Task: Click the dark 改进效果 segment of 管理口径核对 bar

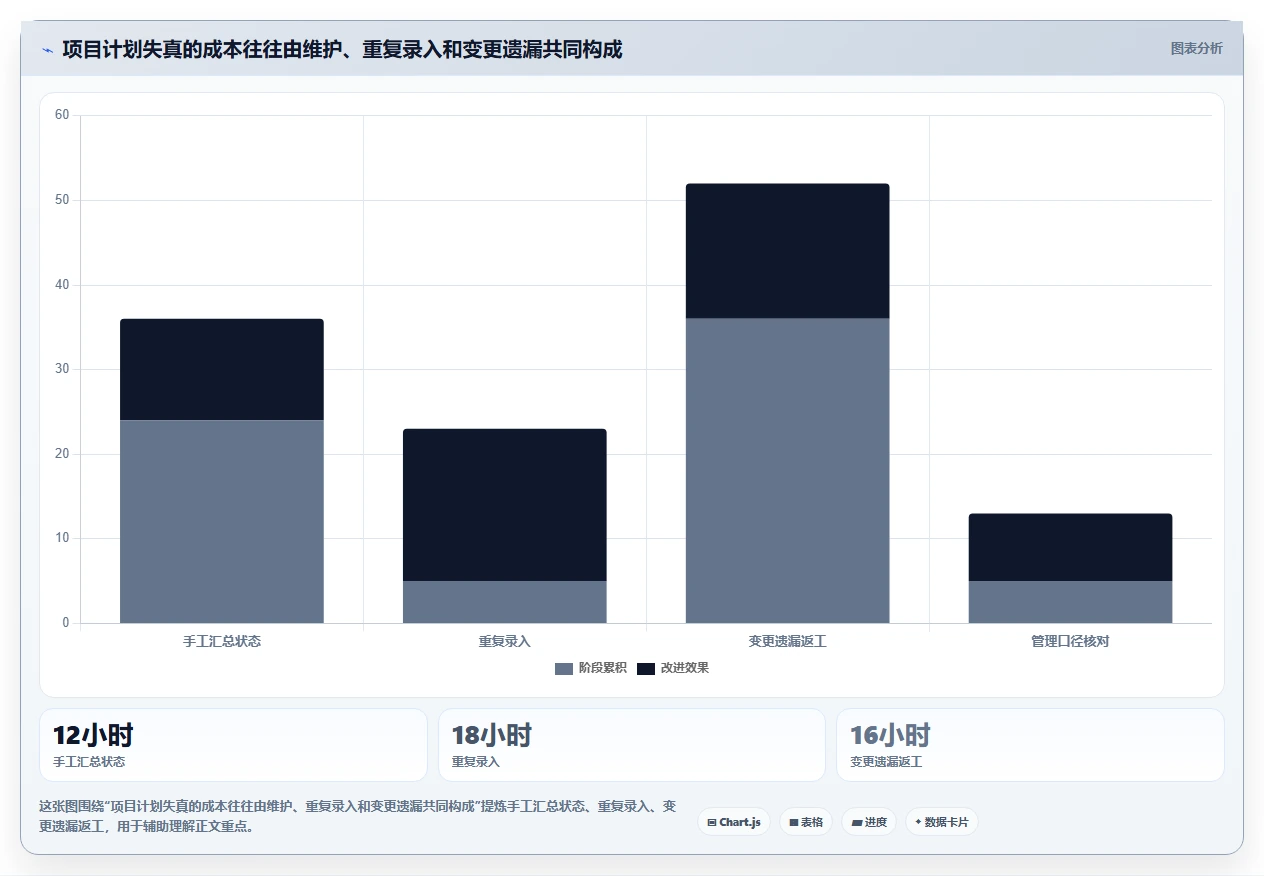Action: [1070, 547]
